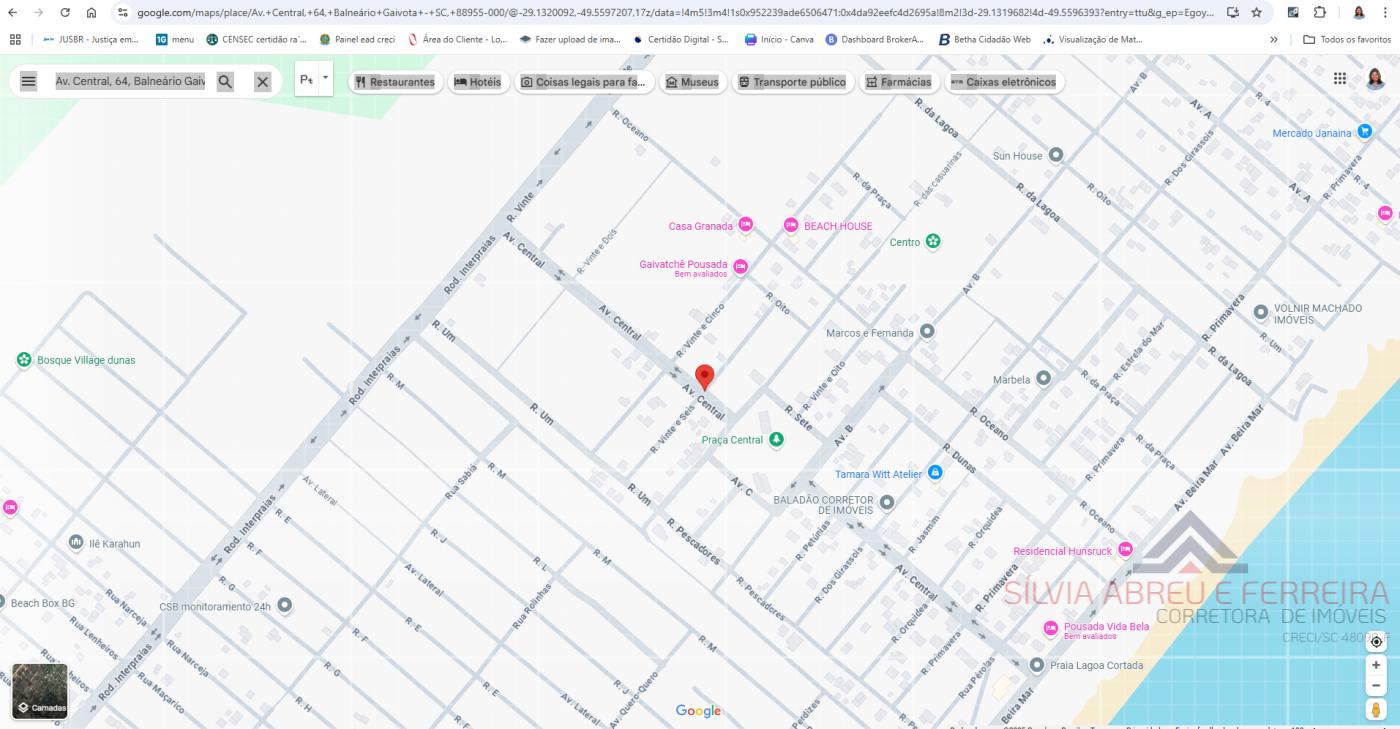This screenshot has width=1400, height=729.
Task: Zoom out of the map
Action: pos(1376,685)
